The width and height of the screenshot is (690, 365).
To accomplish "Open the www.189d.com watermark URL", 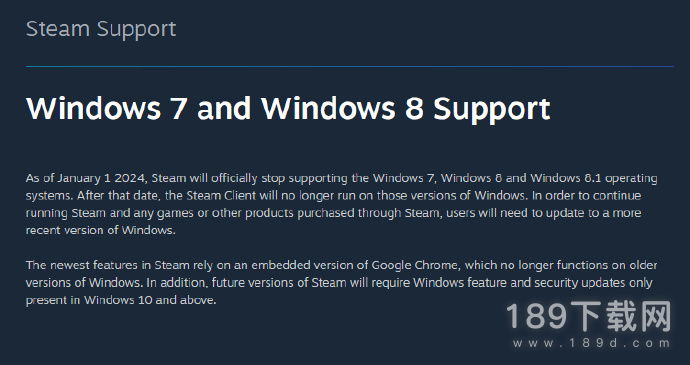I will click(x=591, y=343).
